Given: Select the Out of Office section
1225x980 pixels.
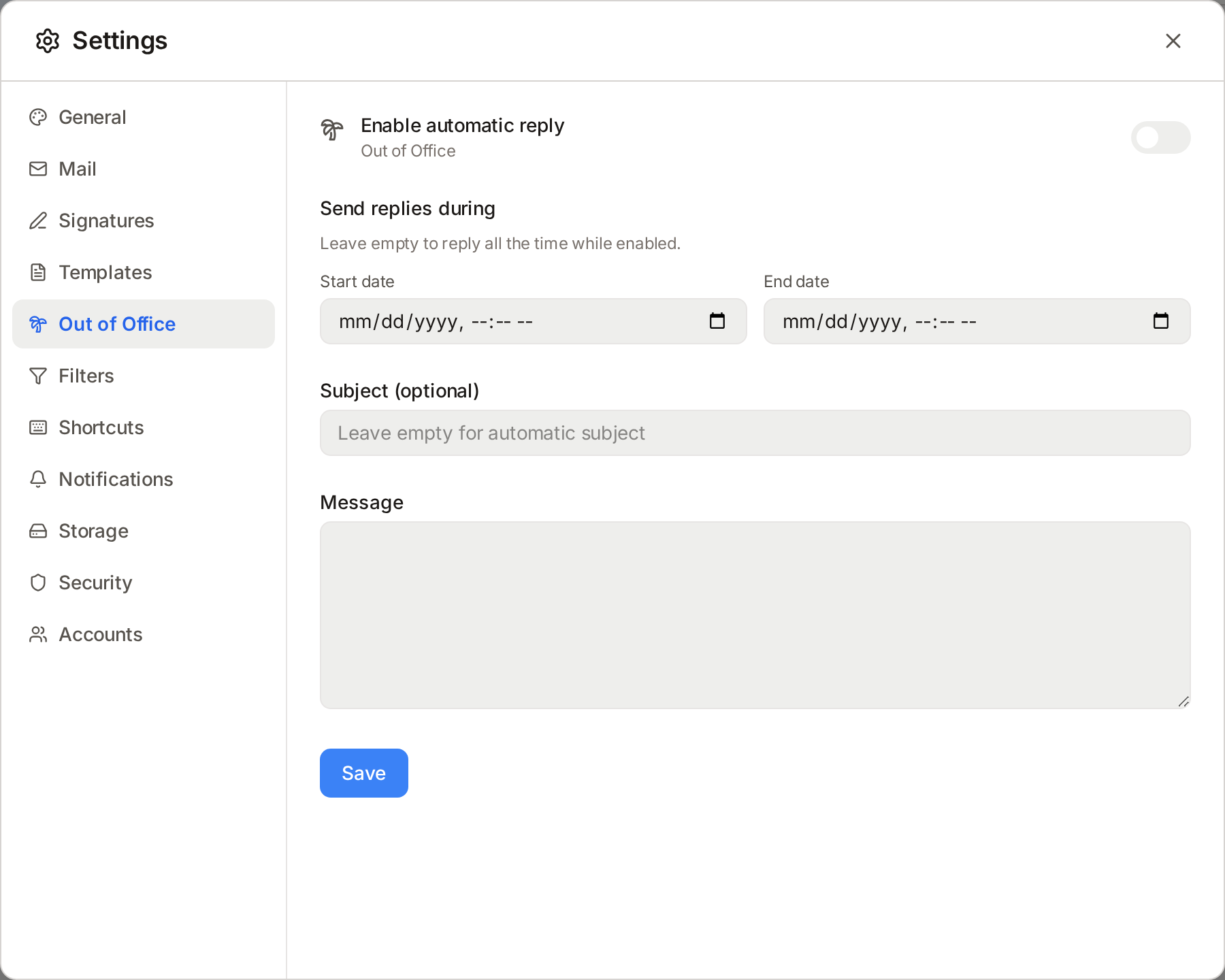Looking at the screenshot, I should click(x=117, y=324).
